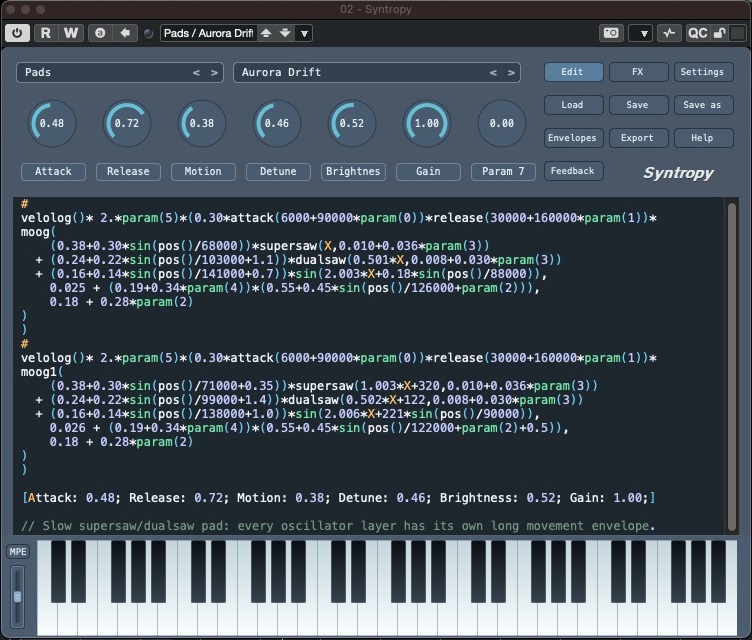Click the copy settings left-arrow button

coord(125,33)
